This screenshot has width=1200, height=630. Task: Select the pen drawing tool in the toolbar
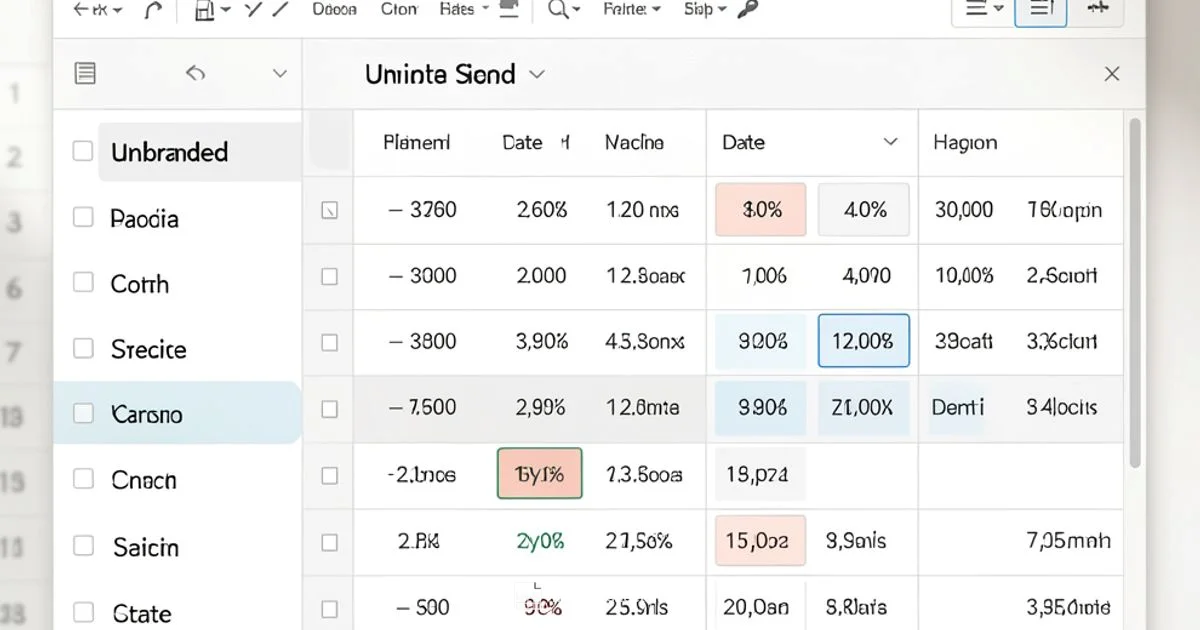click(x=279, y=9)
